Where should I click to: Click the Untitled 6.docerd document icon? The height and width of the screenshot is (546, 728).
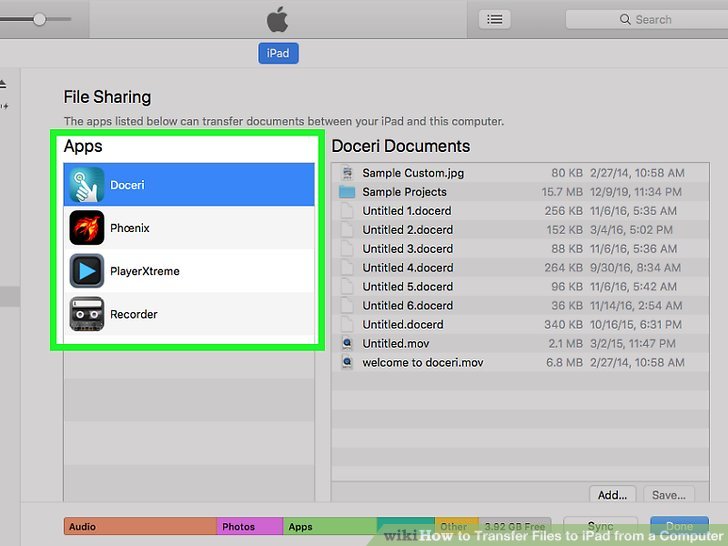[x=347, y=306]
